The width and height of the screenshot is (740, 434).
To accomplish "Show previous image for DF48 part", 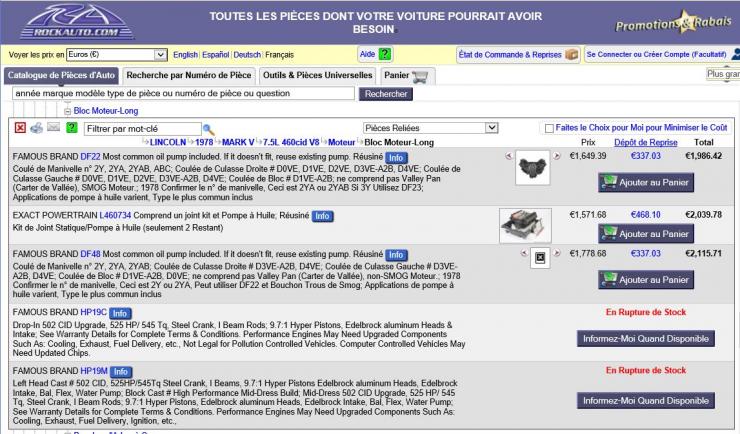I will pyautogui.click(x=524, y=253).
